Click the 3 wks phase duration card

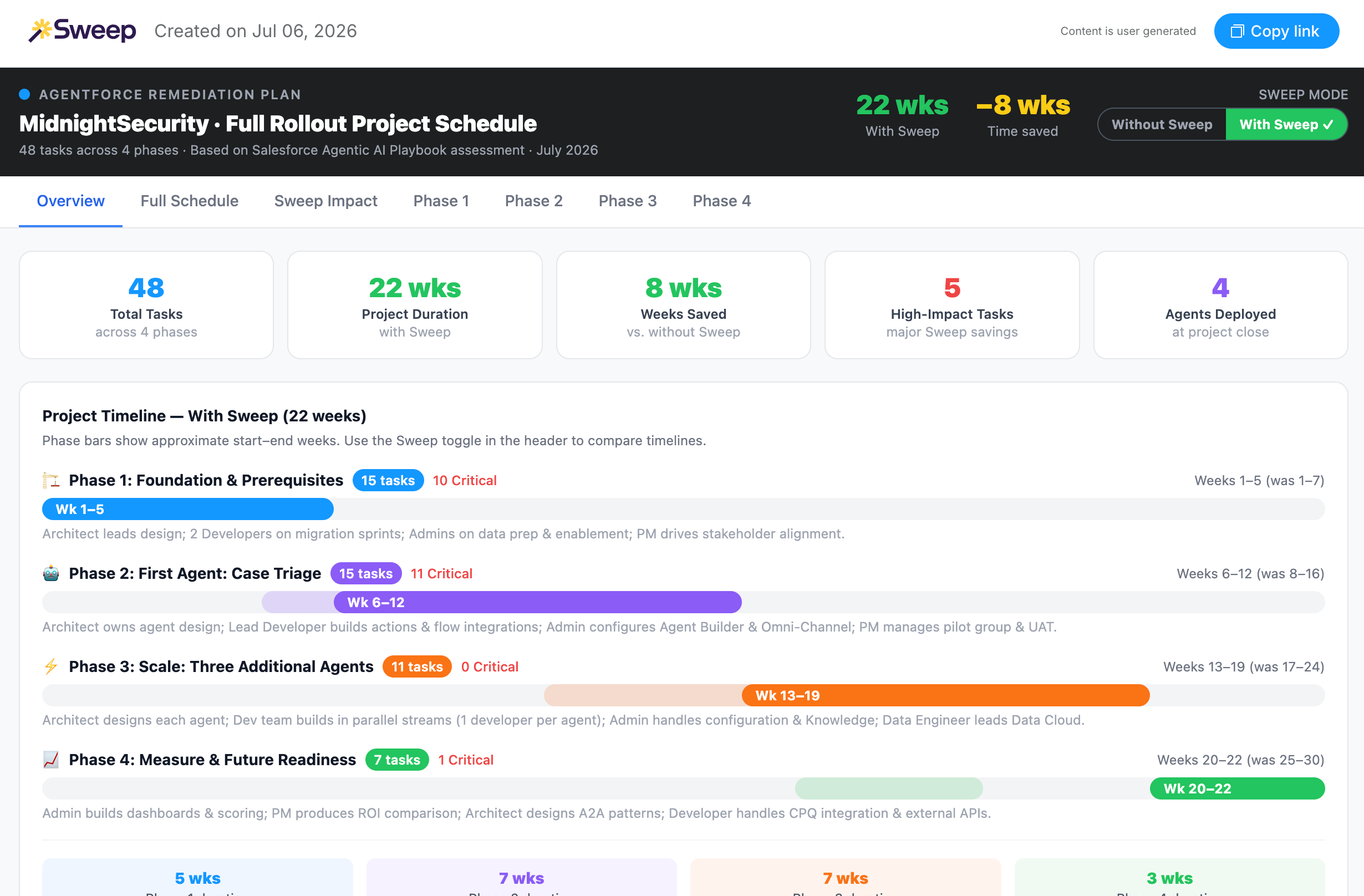pos(1170,877)
